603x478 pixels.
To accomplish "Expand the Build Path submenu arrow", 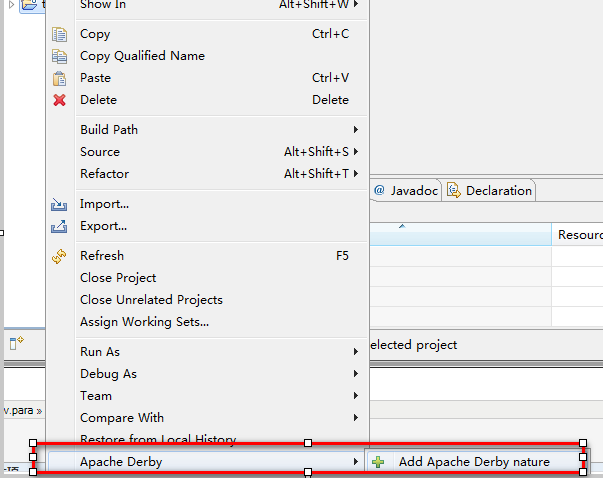I will pyautogui.click(x=356, y=130).
